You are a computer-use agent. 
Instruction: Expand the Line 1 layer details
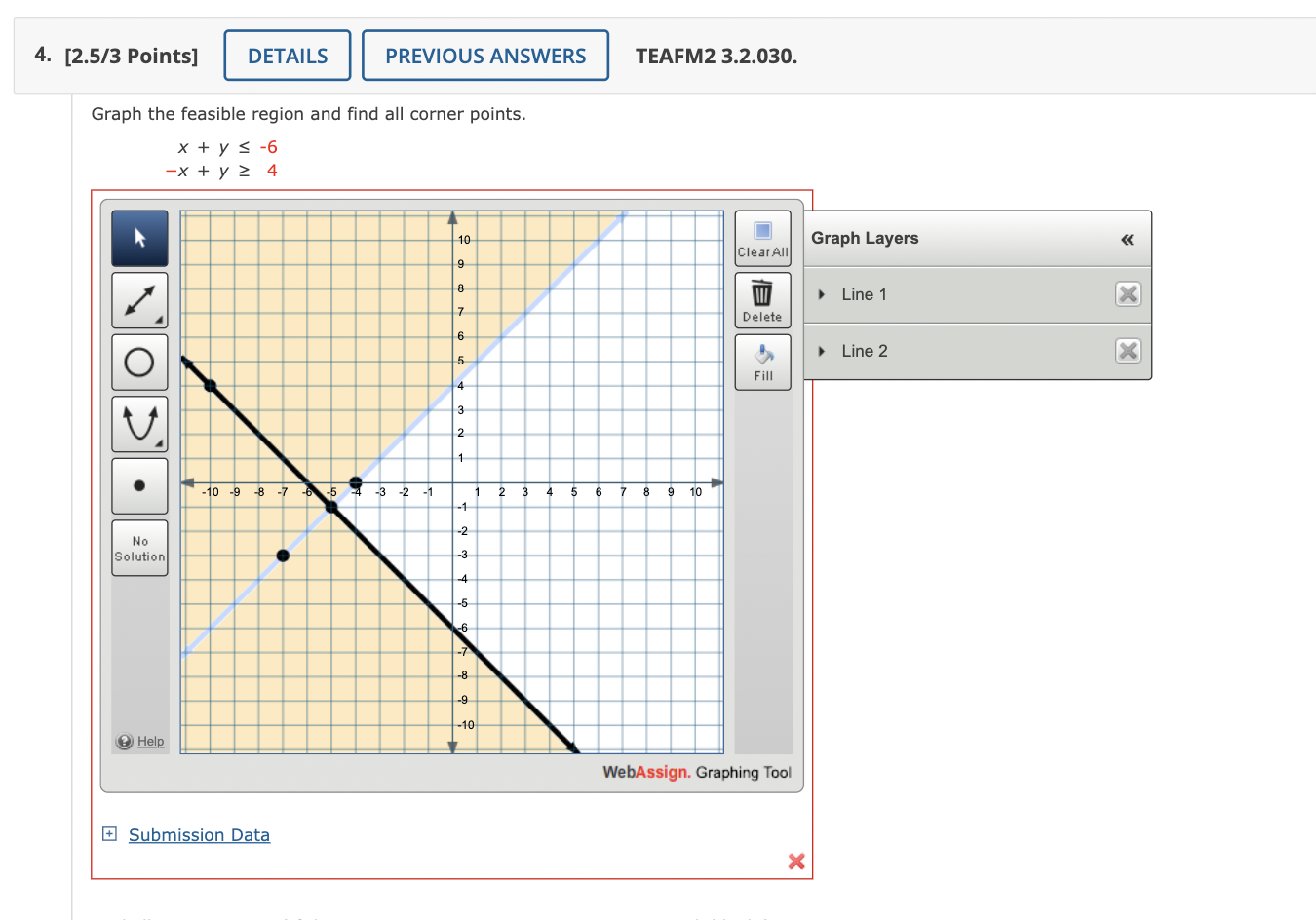coord(821,293)
